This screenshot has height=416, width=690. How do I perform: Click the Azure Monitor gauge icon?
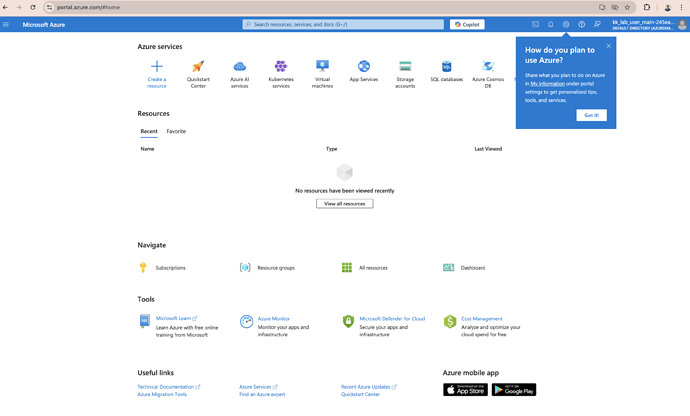click(246, 321)
